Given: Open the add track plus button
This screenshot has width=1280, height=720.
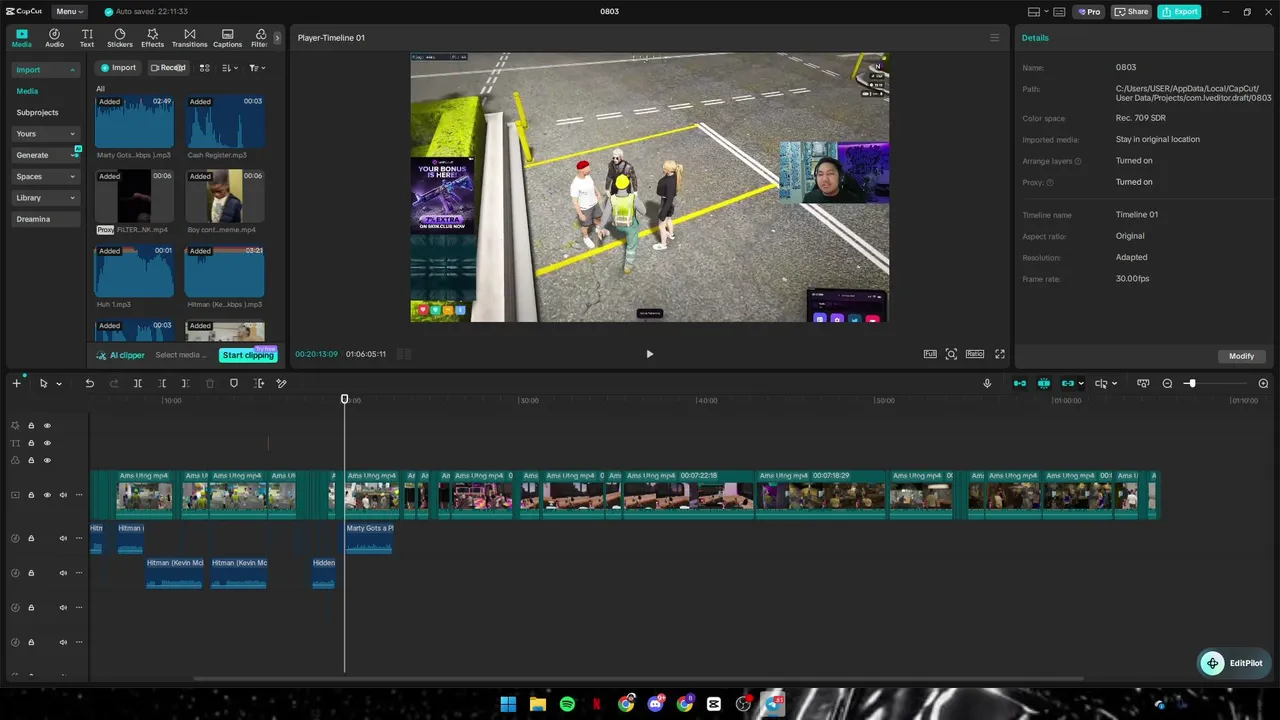Looking at the screenshot, I should 16,383.
